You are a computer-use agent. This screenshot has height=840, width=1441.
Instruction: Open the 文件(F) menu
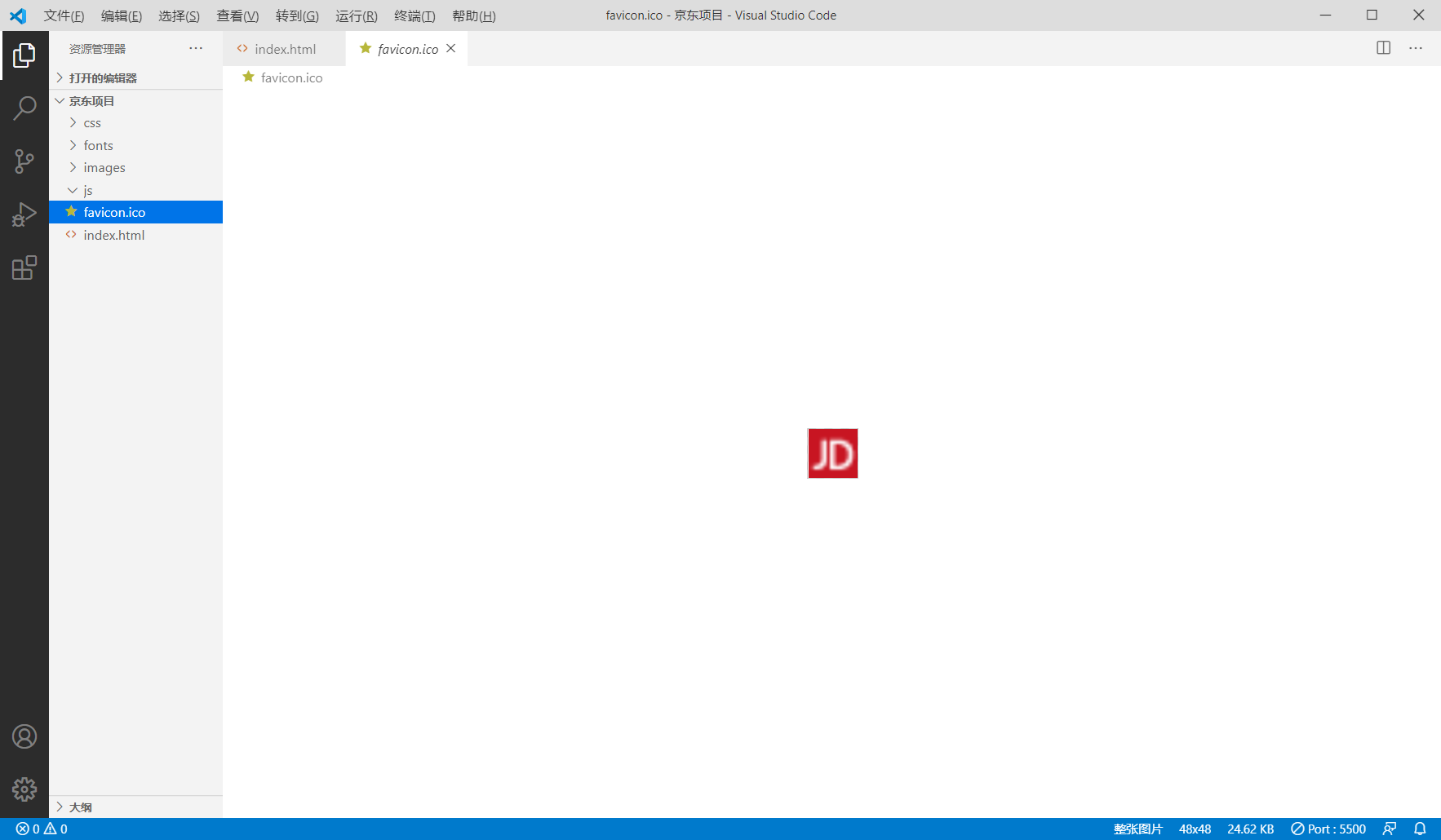[x=64, y=15]
